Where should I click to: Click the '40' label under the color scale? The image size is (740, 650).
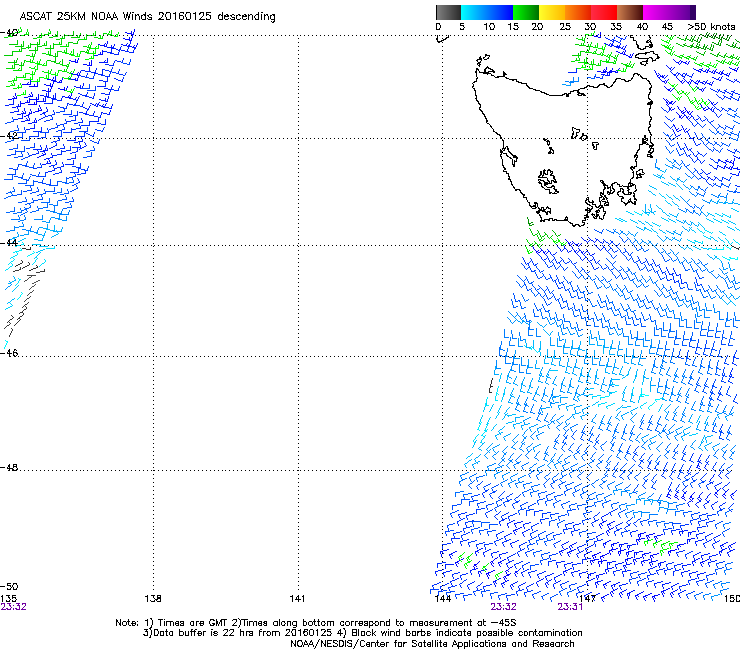point(642,27)
